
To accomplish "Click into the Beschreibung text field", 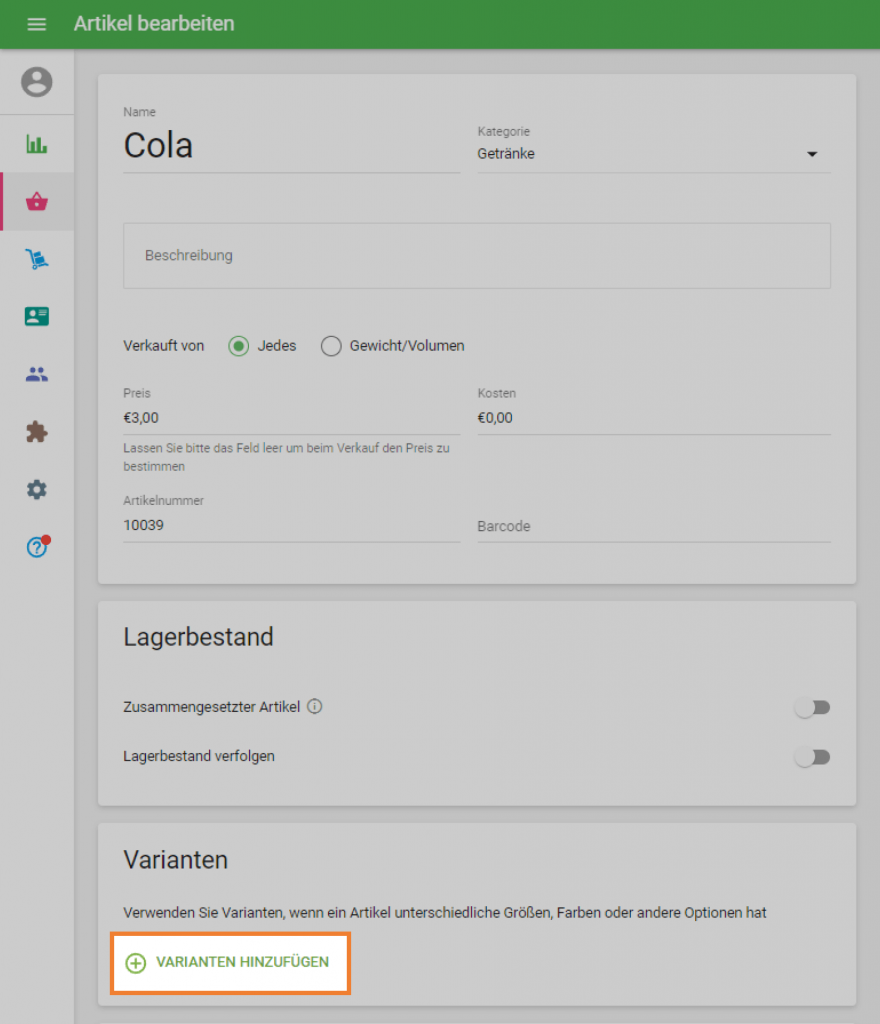I will click(476, 256).
